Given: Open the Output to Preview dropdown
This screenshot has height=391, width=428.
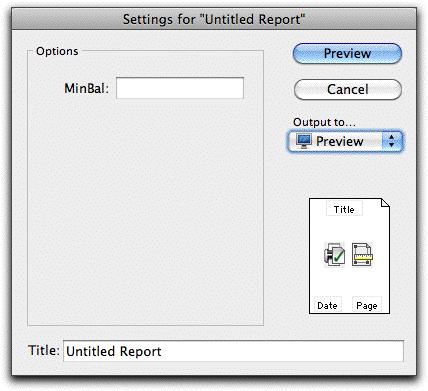Looking at the screenshot, I should [345, 141].
